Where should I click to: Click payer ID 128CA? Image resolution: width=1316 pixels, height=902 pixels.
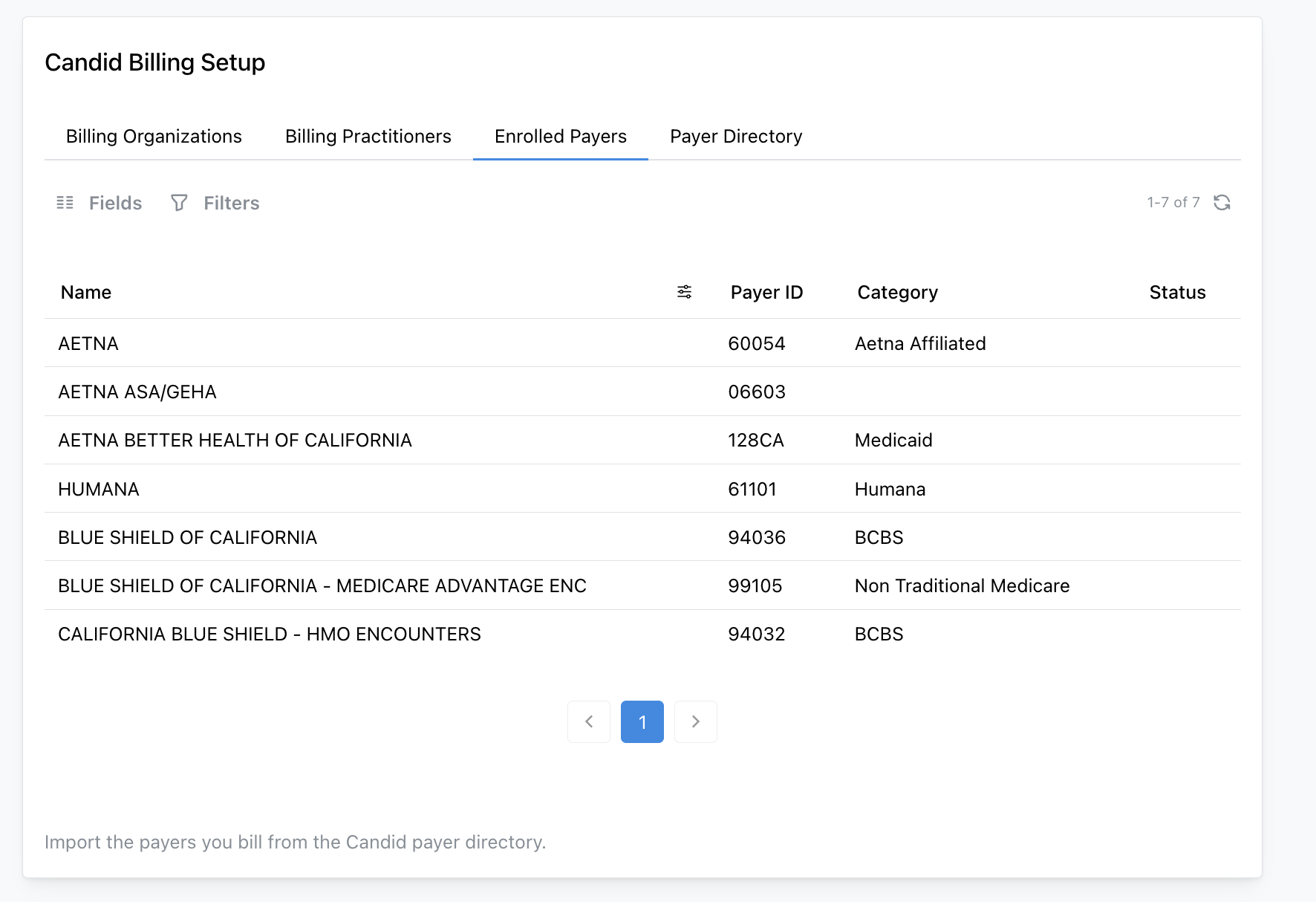pos(756,440)
